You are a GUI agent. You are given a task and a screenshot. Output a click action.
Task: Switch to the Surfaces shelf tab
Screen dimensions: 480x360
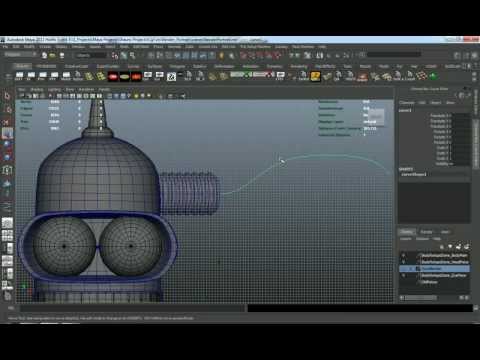155,66
